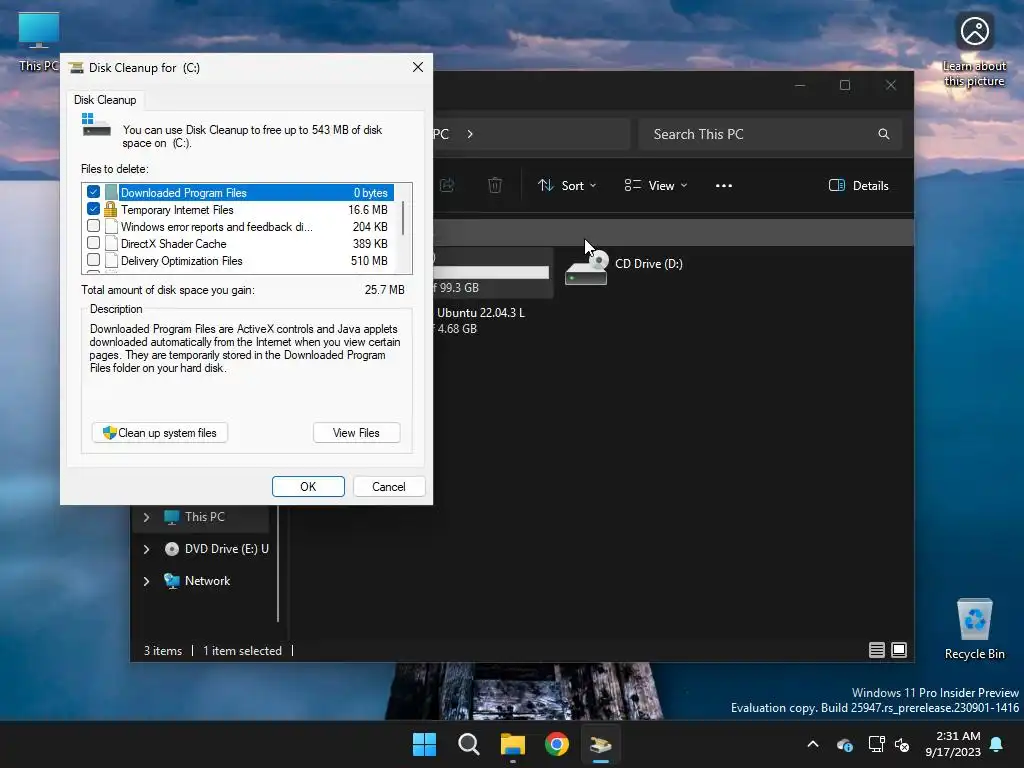Close the Disk Cleanup dialog
Screen dimensions: 1024x768
pos(418,67)
